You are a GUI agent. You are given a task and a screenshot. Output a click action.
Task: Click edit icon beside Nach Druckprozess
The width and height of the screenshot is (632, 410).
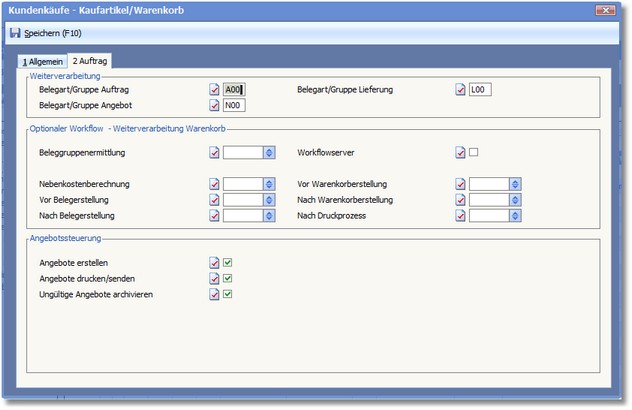click(460, 215)
